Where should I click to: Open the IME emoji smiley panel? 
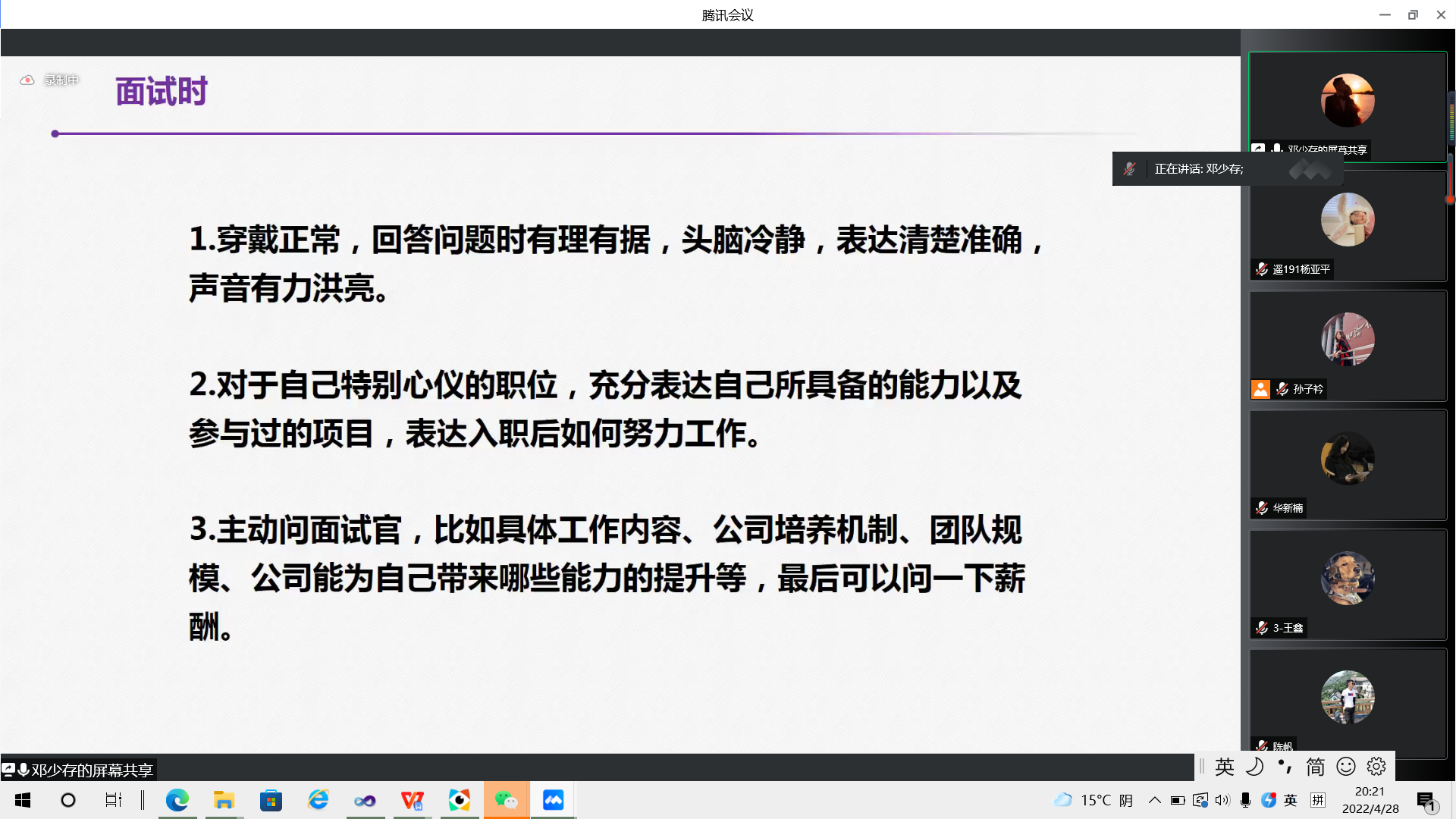pyautogui.click(x=1346, y=767)
